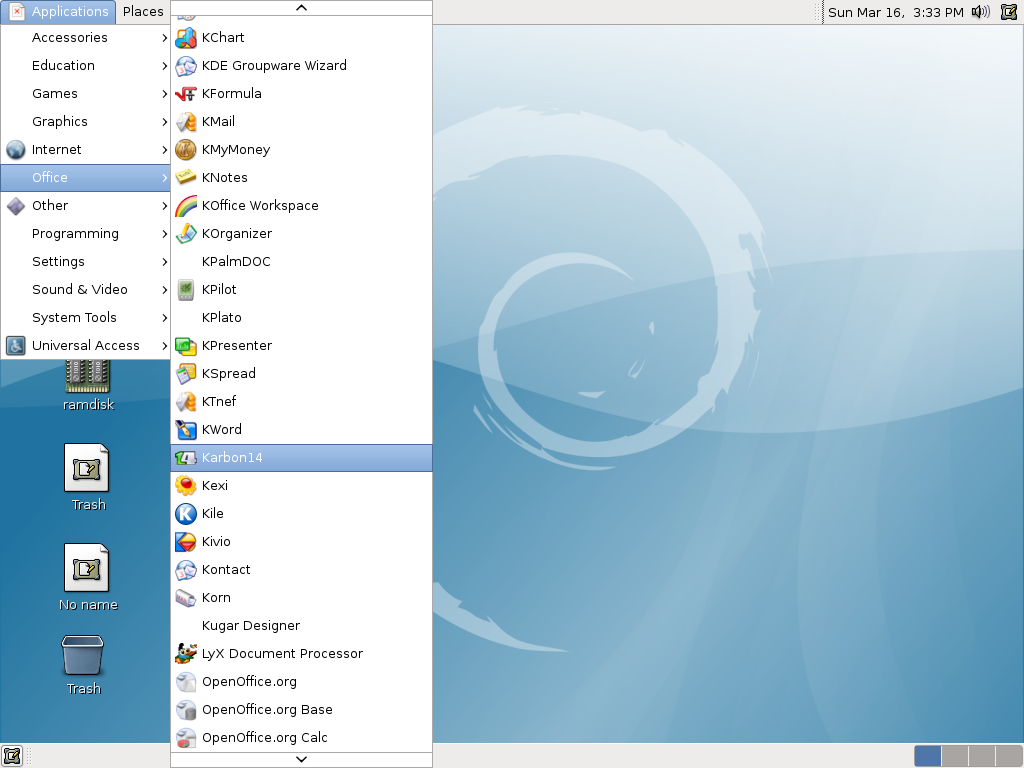1024x768 pixels.
Task: Launch KPilot from the Office list
Action: point(301,290)
